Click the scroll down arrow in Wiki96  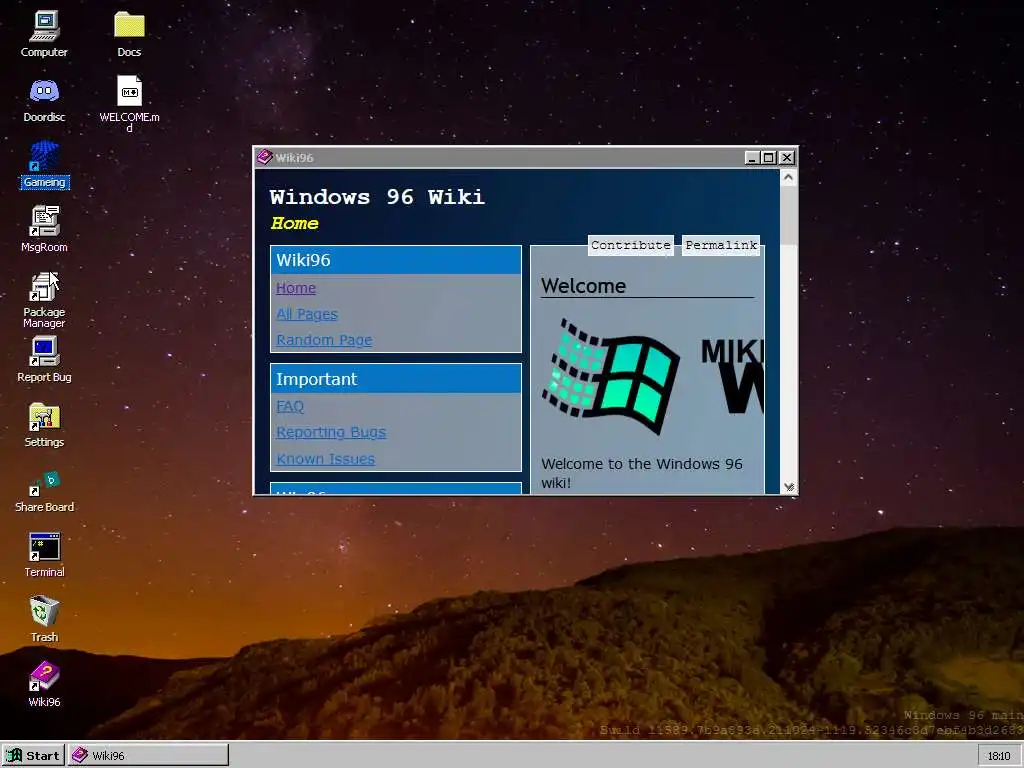coord(788,487)
